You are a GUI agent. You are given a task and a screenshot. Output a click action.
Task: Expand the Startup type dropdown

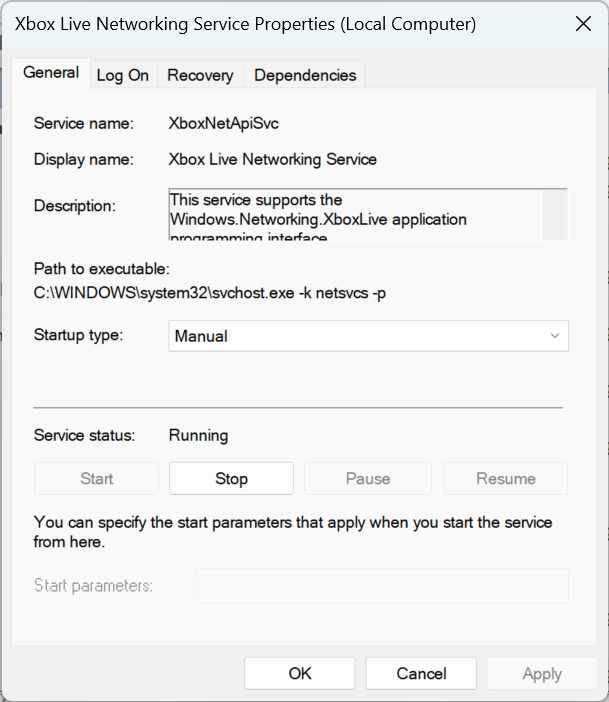369,336
